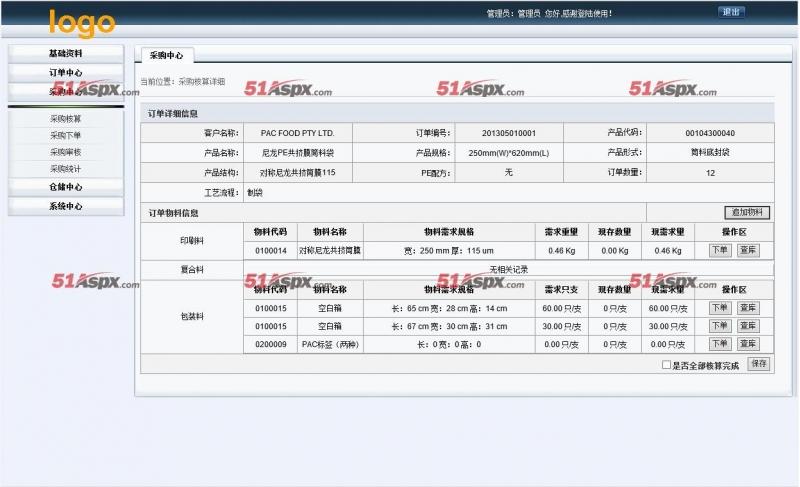Click the 退出 logout button
This screenshot has width=800, height=487.
731,12
